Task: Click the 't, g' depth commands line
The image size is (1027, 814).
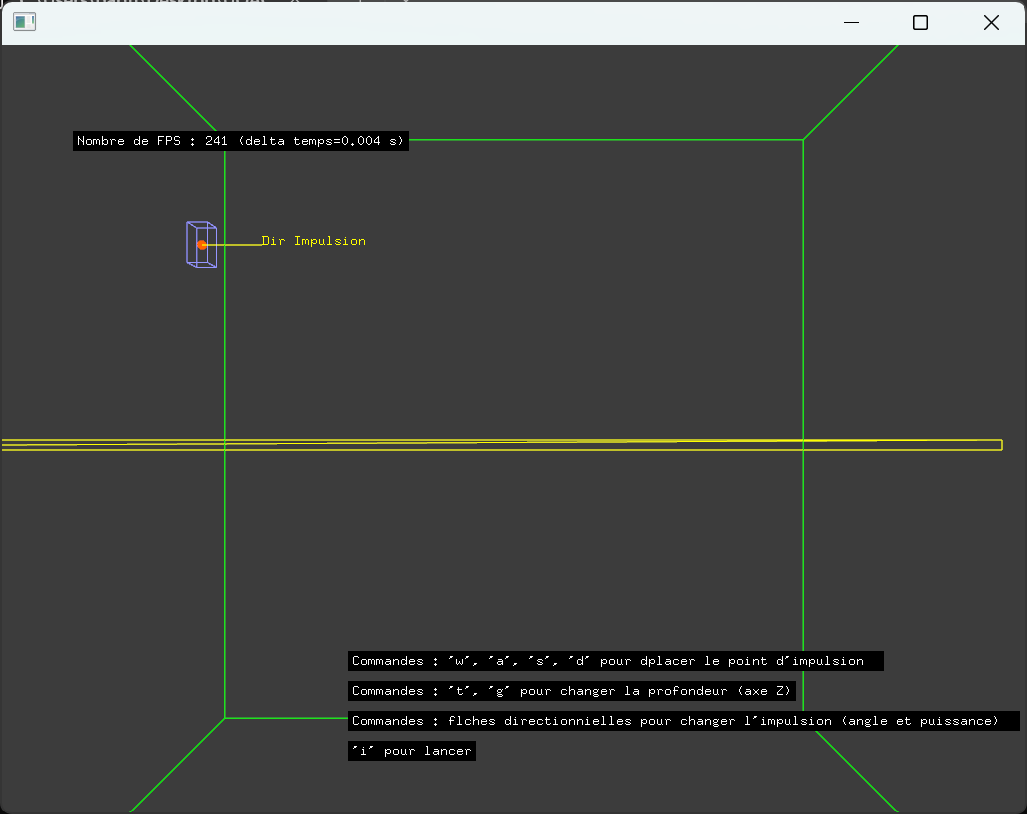Action: click(x=572, y=691)
